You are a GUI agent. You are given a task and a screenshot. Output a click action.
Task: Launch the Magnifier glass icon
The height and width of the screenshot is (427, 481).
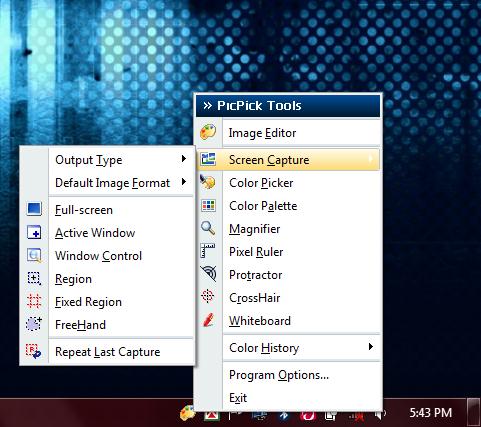pos(208,228)
